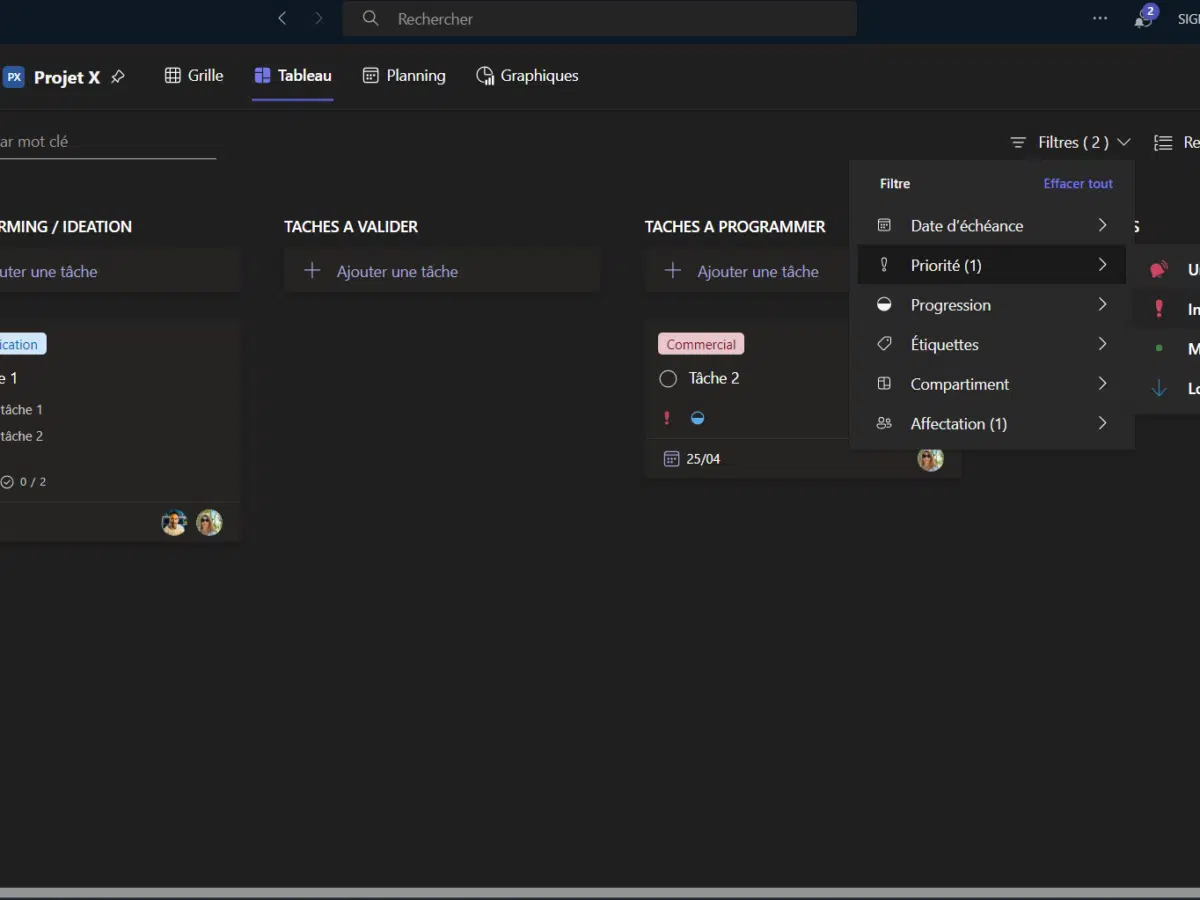Click the pin icon next to Projet X
Screen dimensions: 1200x900
pos(118,77)
